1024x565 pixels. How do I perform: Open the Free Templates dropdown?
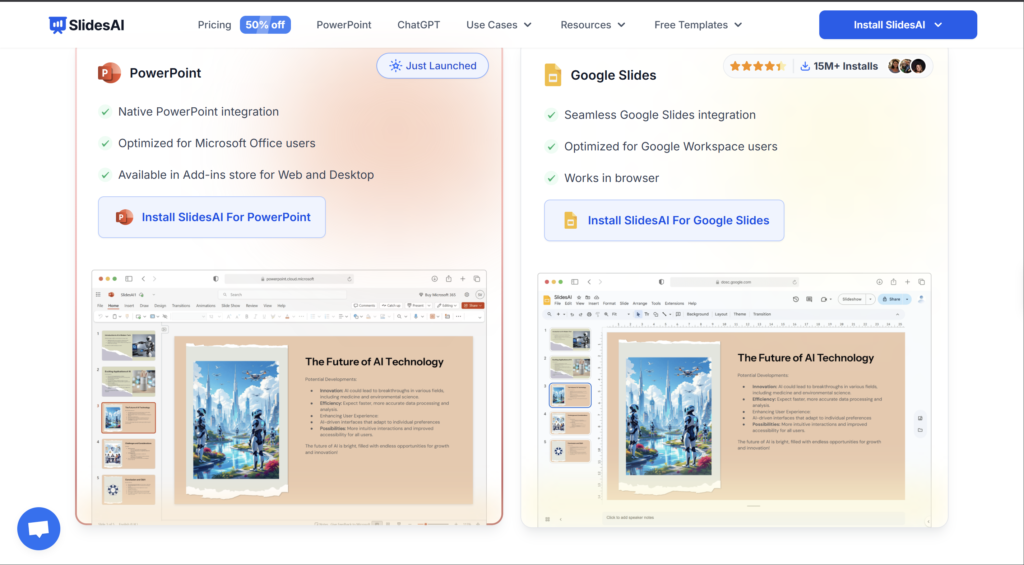pyautogui.click(x=698, y=25)
